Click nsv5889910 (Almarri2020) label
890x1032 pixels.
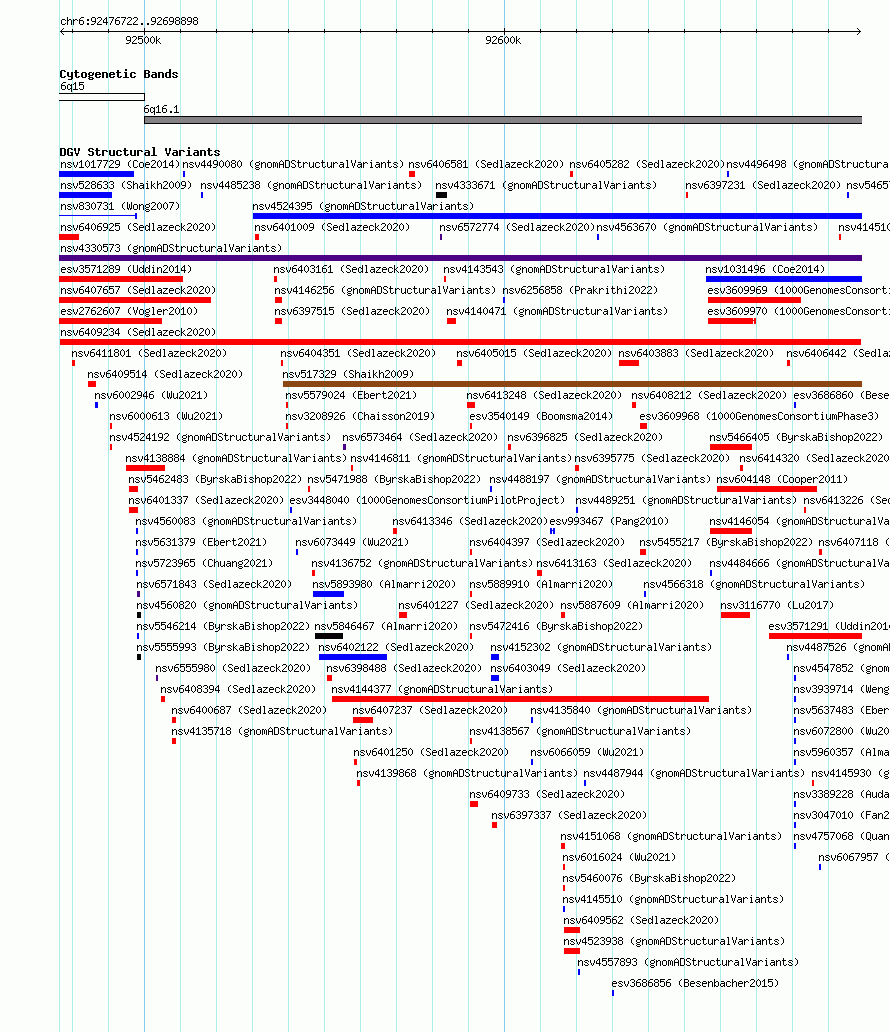tap(541, 584)
